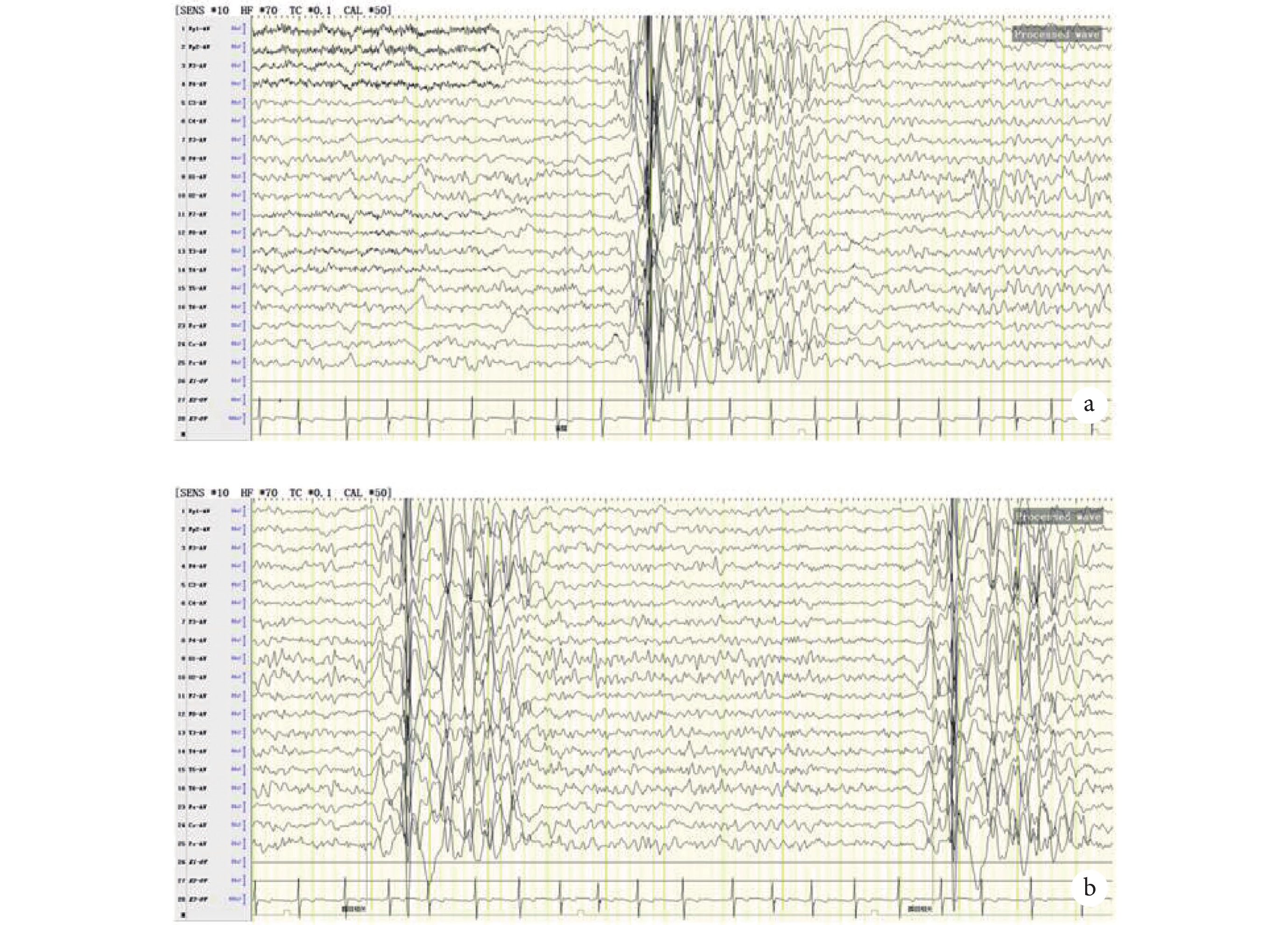Click event annotation marker below panel a traces

point(561,429)
